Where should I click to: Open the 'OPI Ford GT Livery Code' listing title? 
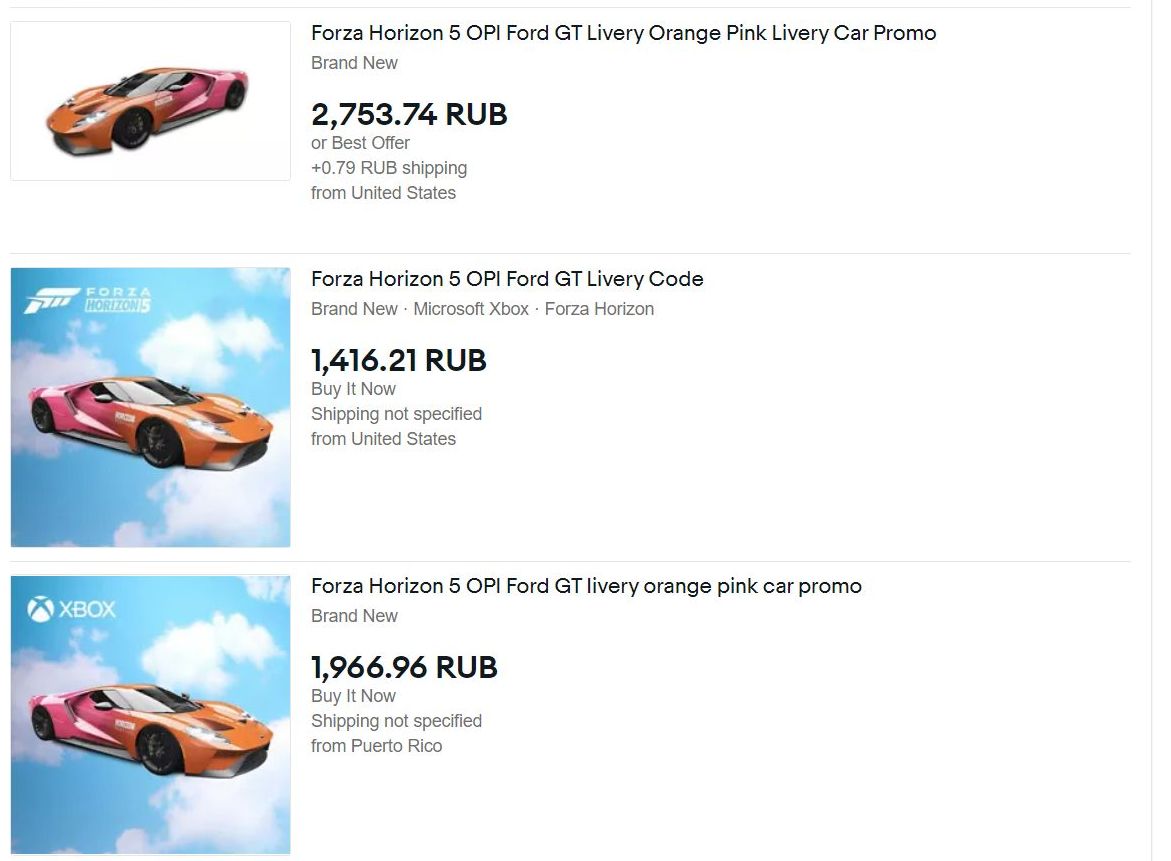click(507, 279)
